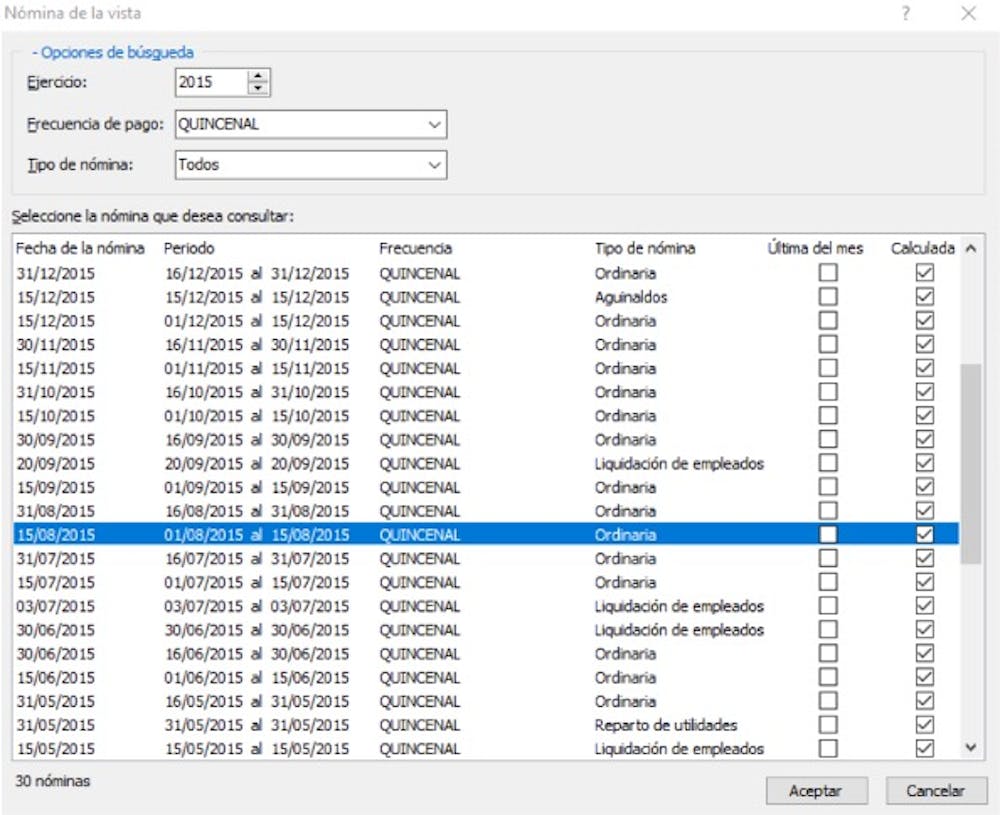Click the Tipo de nómina column header
This screenshot has height=815, width=1000.
point(645,248)
